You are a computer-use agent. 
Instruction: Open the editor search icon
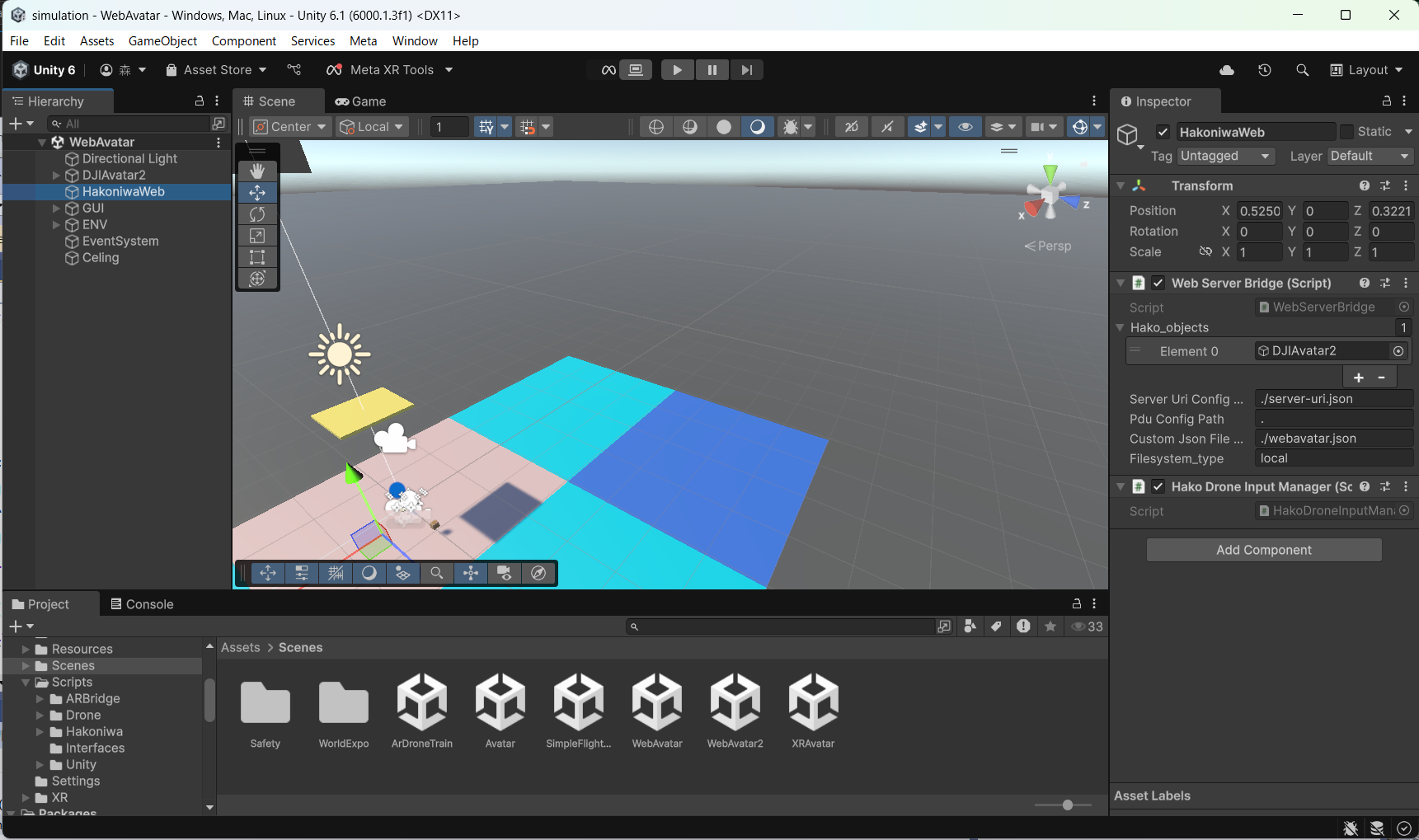tap(1303, 70)
